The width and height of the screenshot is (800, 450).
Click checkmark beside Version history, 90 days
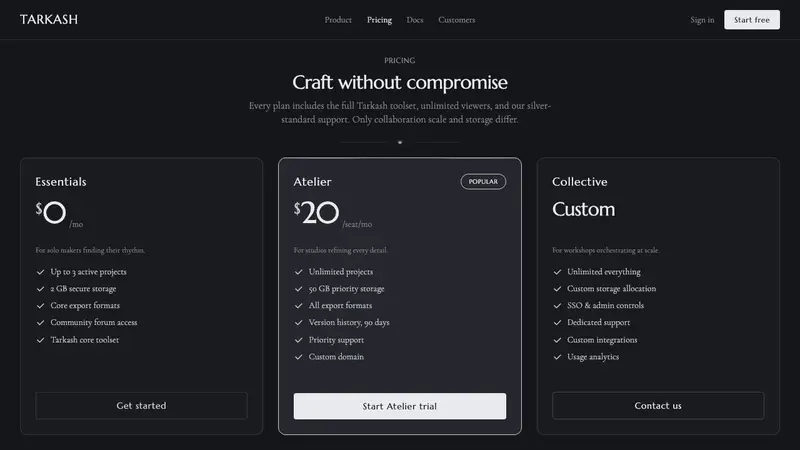click(x=298, y=322)
